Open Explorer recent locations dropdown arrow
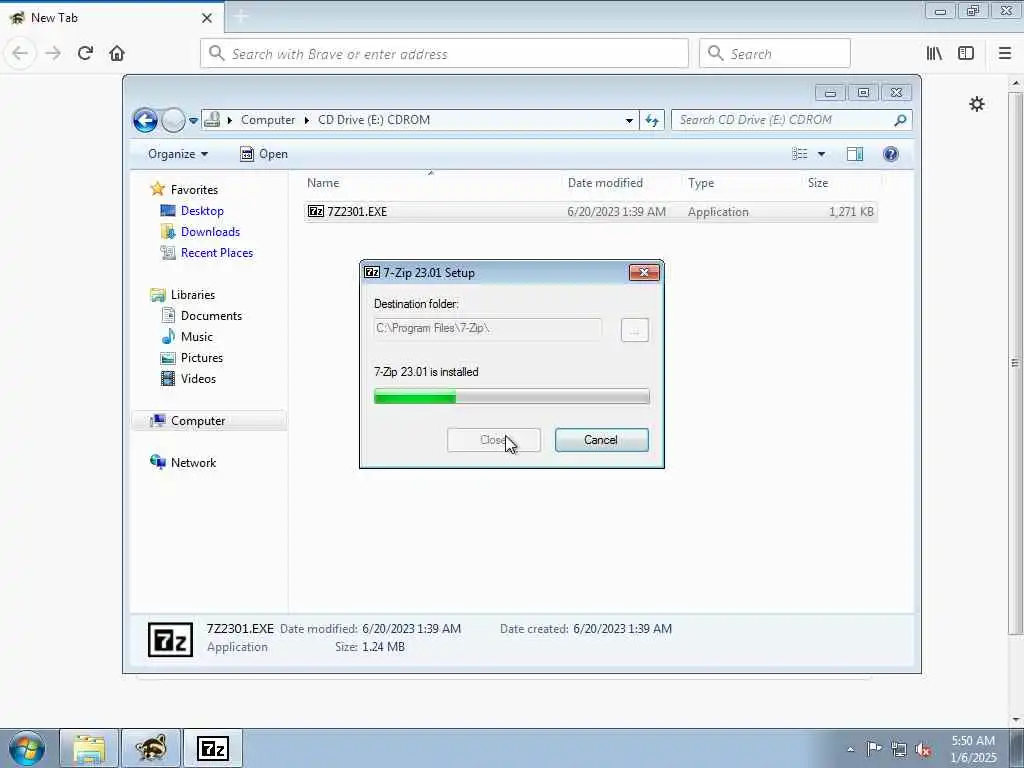The width and height of the screenshot is (1024, 768). [193, 120]
